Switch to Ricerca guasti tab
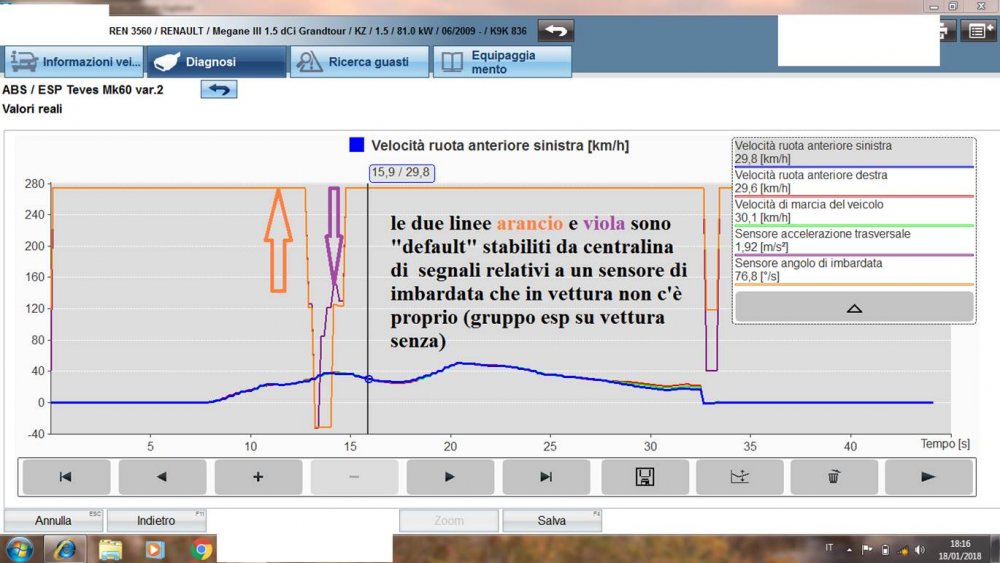 [x=359, y=62]
